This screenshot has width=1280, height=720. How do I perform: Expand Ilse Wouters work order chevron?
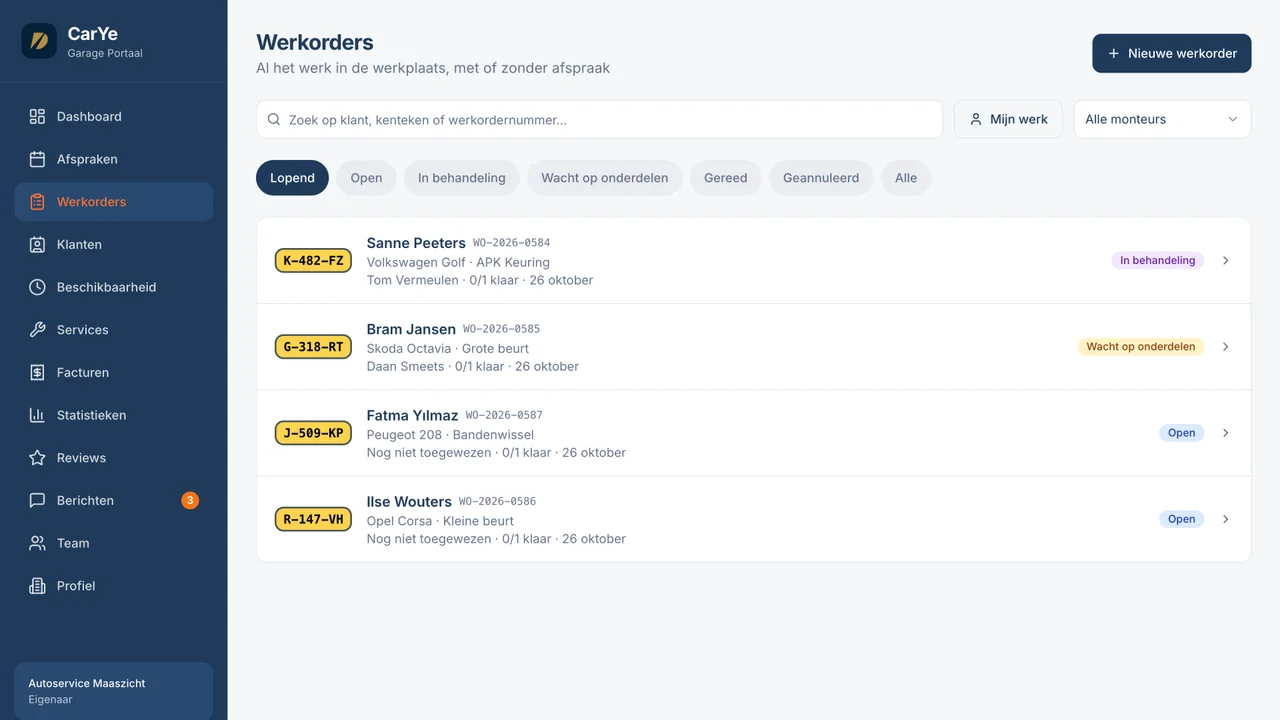1226,519
